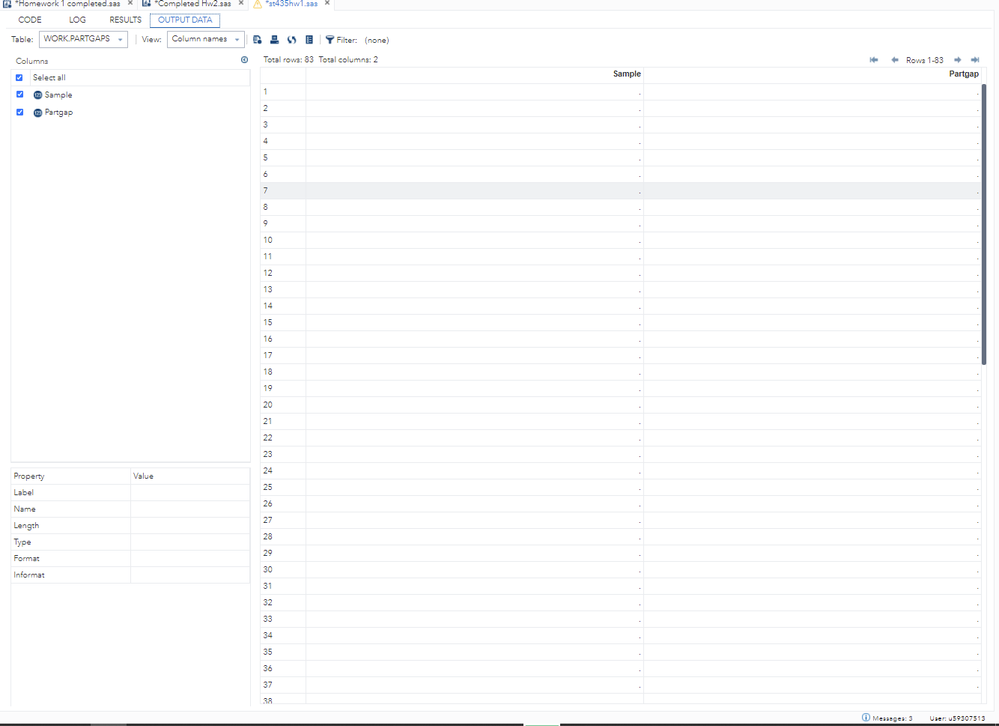The height and width of the screenshot is (726, 999).
Task: Open the Homework 1 completed.sas tab
Action: pyautogui.click(x=67, y=4)
